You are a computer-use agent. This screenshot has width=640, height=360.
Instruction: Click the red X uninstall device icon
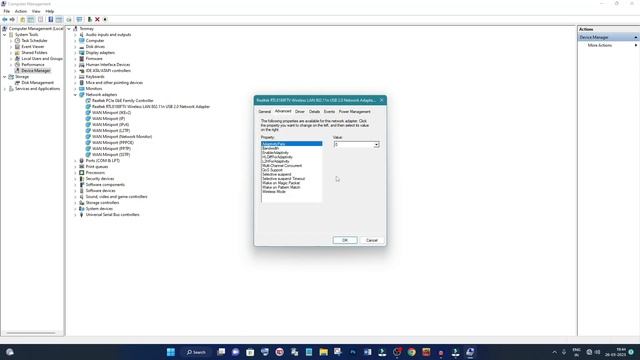97,20
